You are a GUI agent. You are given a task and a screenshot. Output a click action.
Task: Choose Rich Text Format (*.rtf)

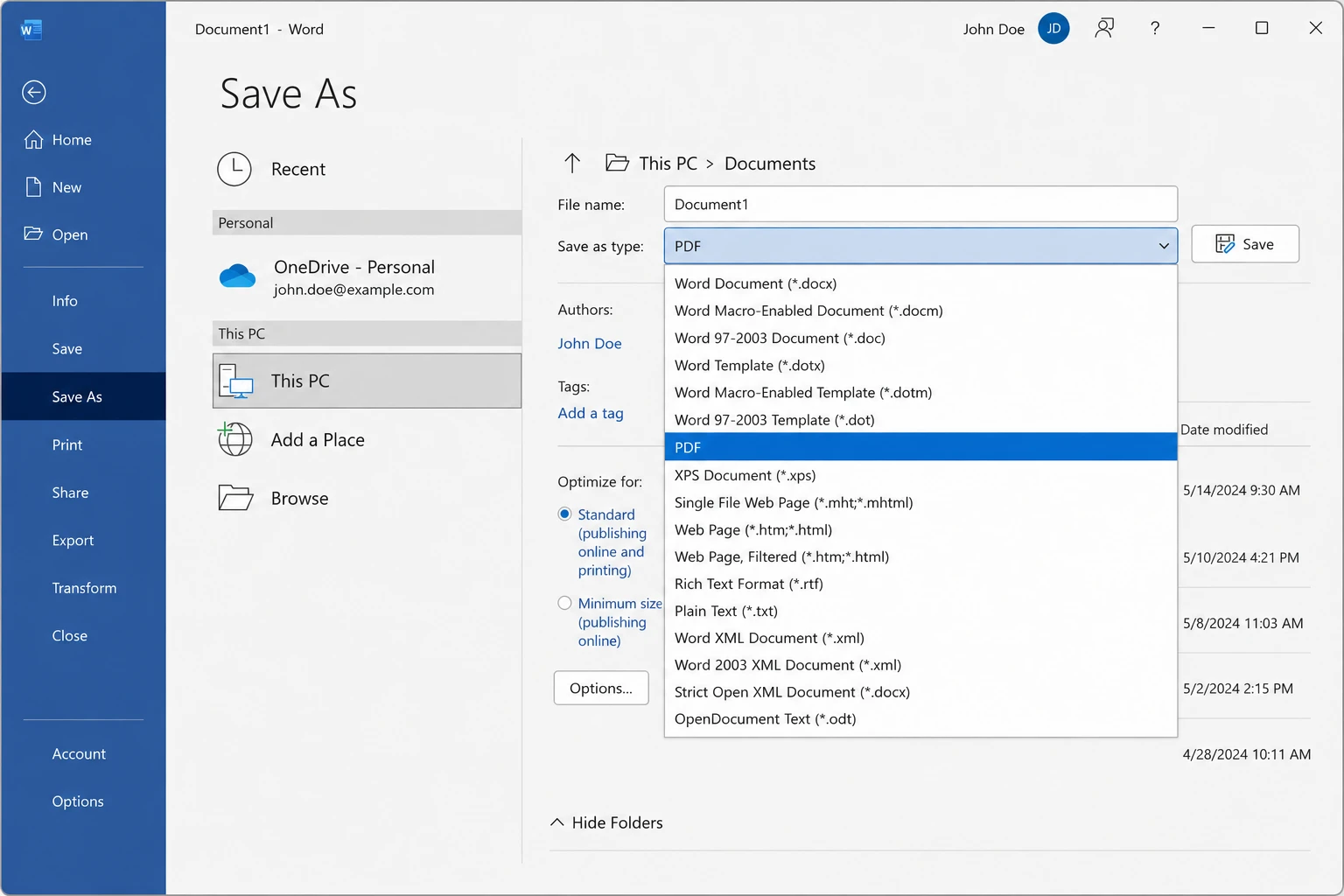[x=920, y=584]
